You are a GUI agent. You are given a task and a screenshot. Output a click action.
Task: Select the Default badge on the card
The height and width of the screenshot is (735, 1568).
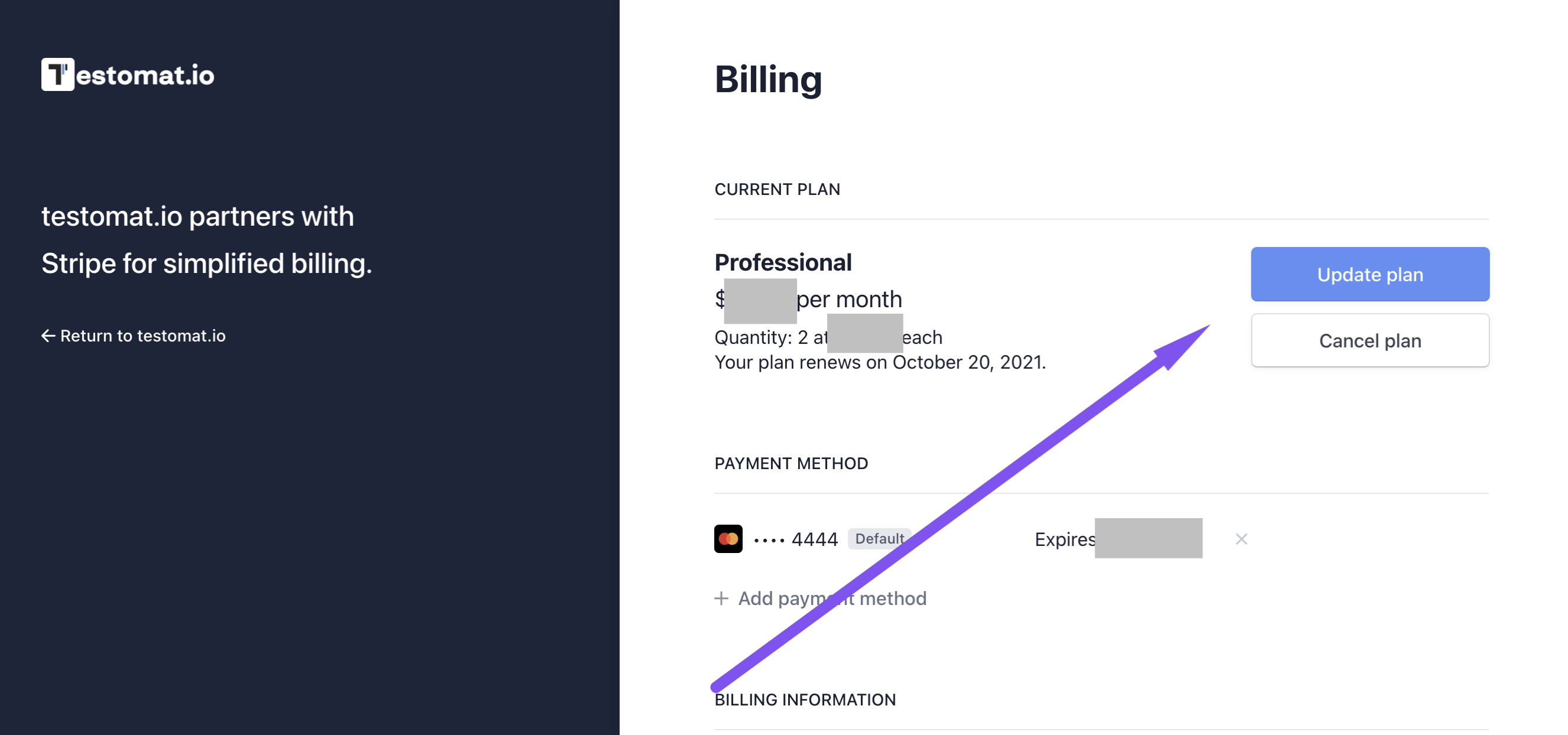tap(879, 539)
